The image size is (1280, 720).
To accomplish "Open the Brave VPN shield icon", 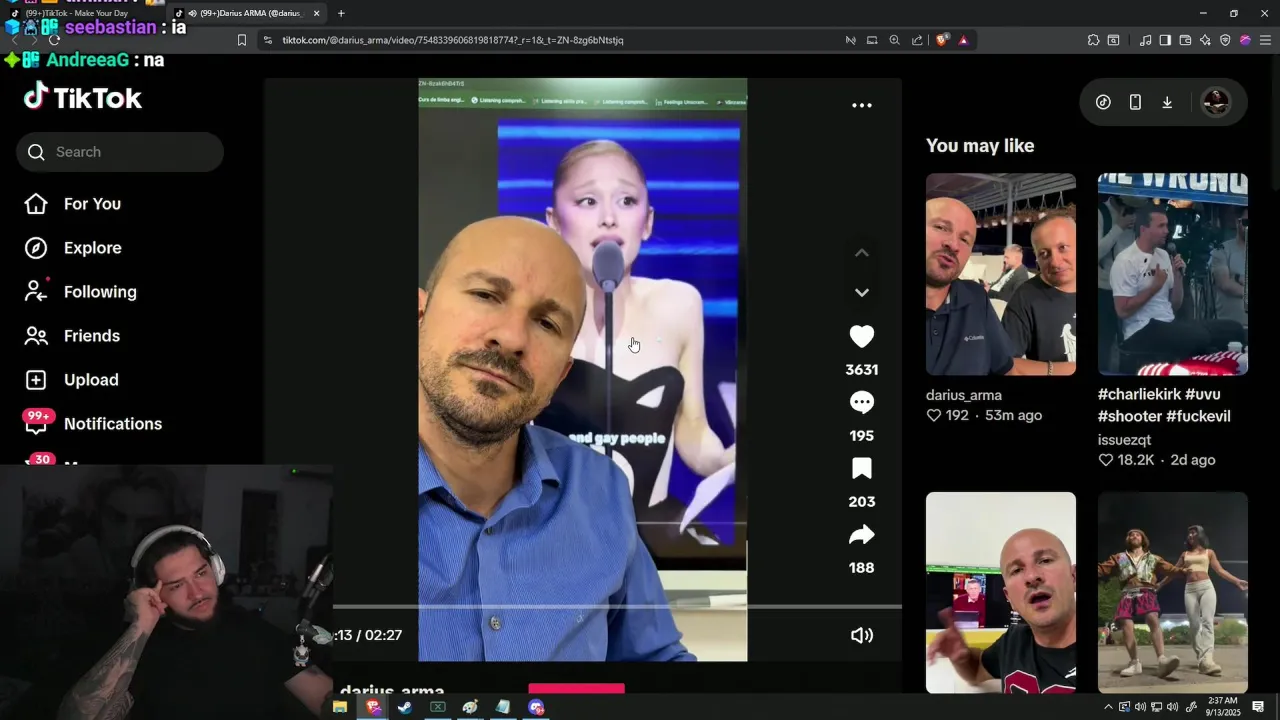I will coord(1225,40).
